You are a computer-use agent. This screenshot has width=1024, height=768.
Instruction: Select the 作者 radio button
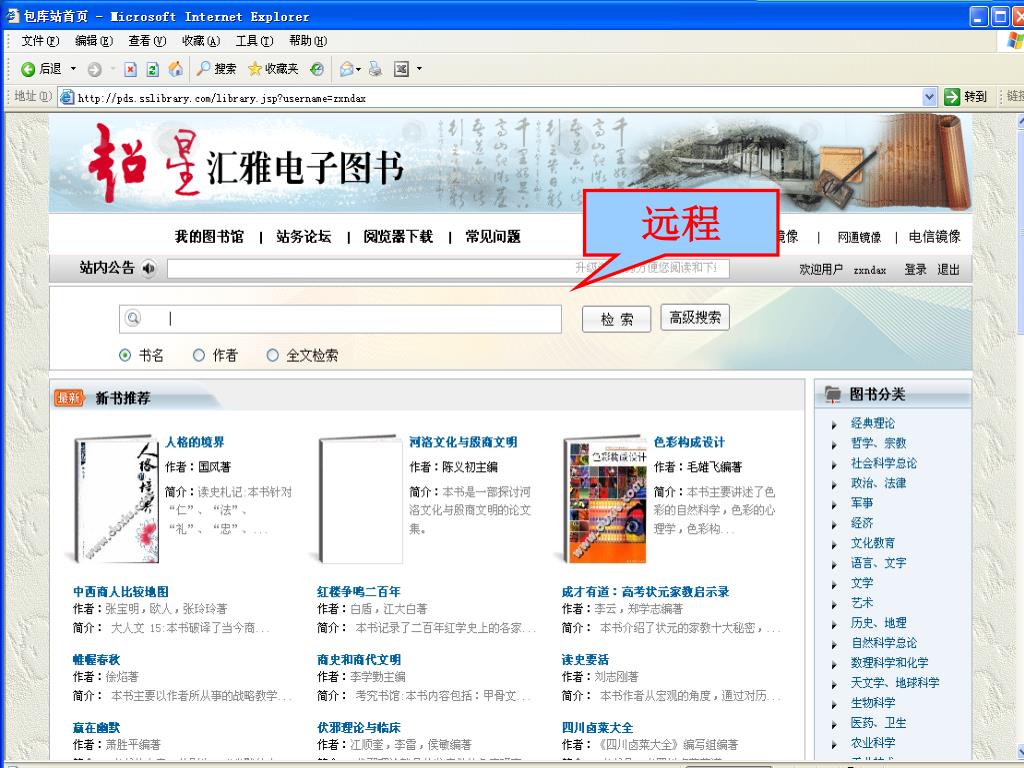(x=199, y=355)
